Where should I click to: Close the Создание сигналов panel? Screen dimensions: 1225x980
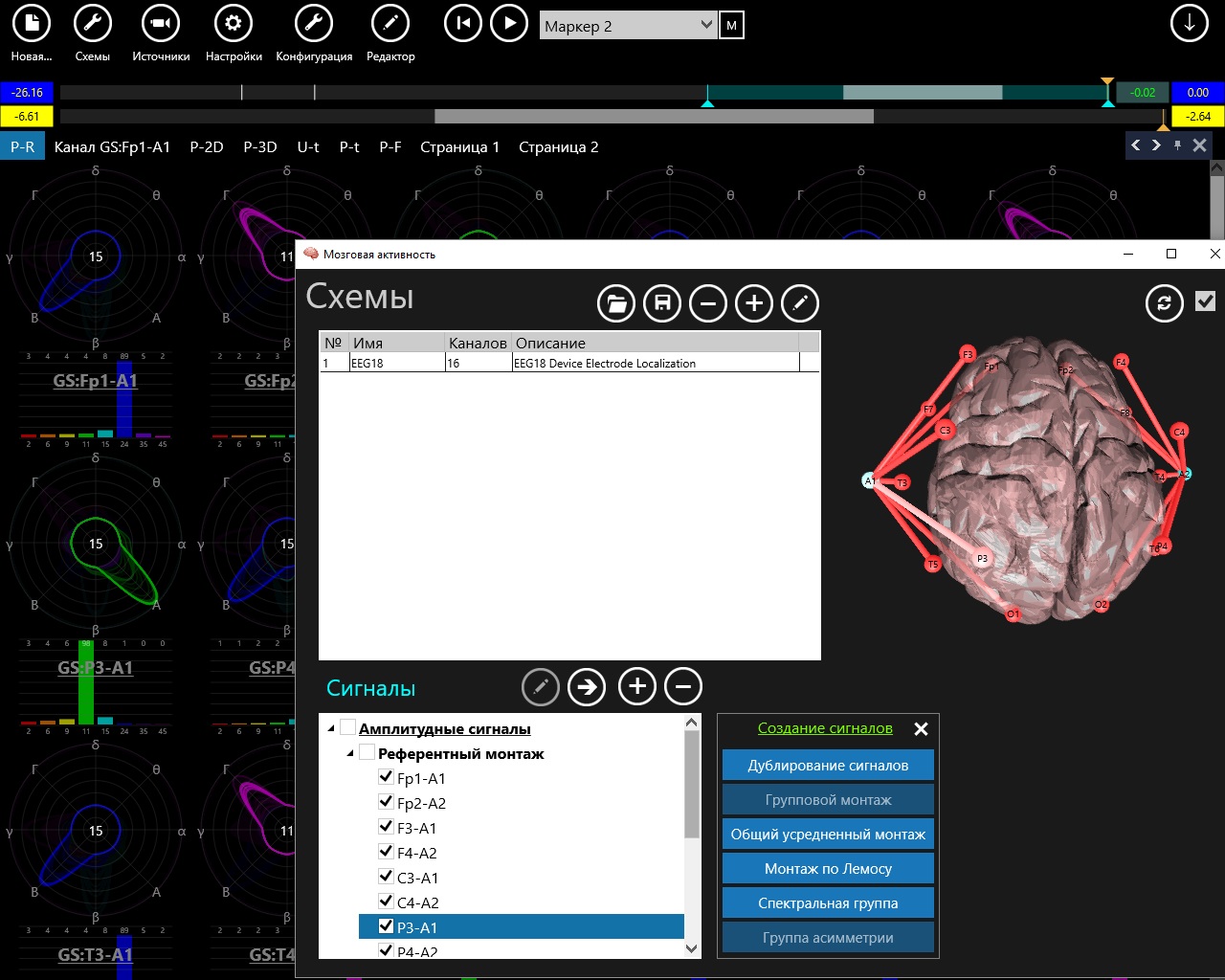(x=921, y=729)
